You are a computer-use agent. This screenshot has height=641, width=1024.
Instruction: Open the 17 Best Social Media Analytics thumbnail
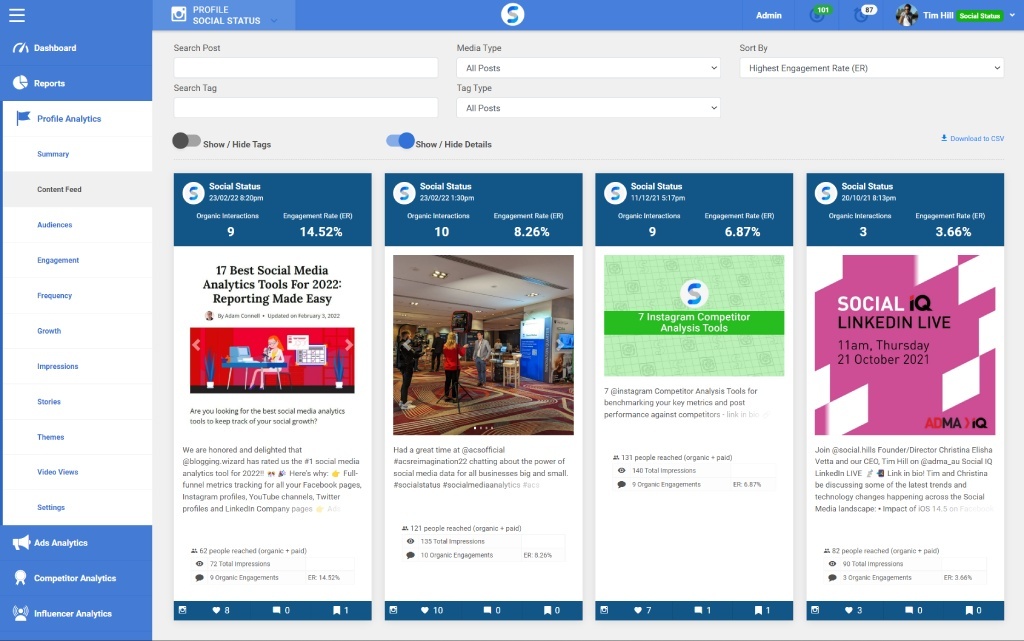coord(272,345)
